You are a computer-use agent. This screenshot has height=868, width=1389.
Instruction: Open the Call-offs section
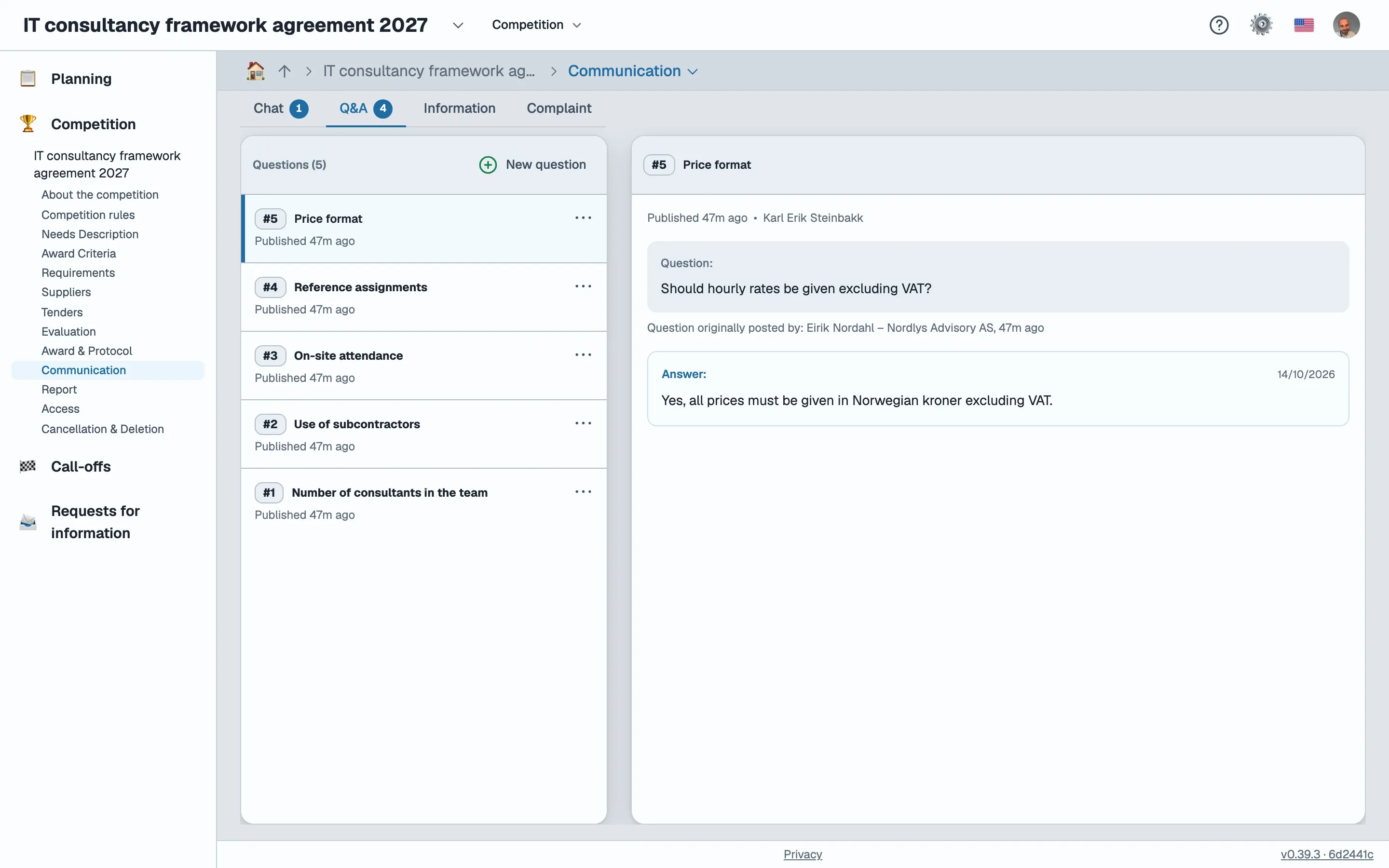81,466
